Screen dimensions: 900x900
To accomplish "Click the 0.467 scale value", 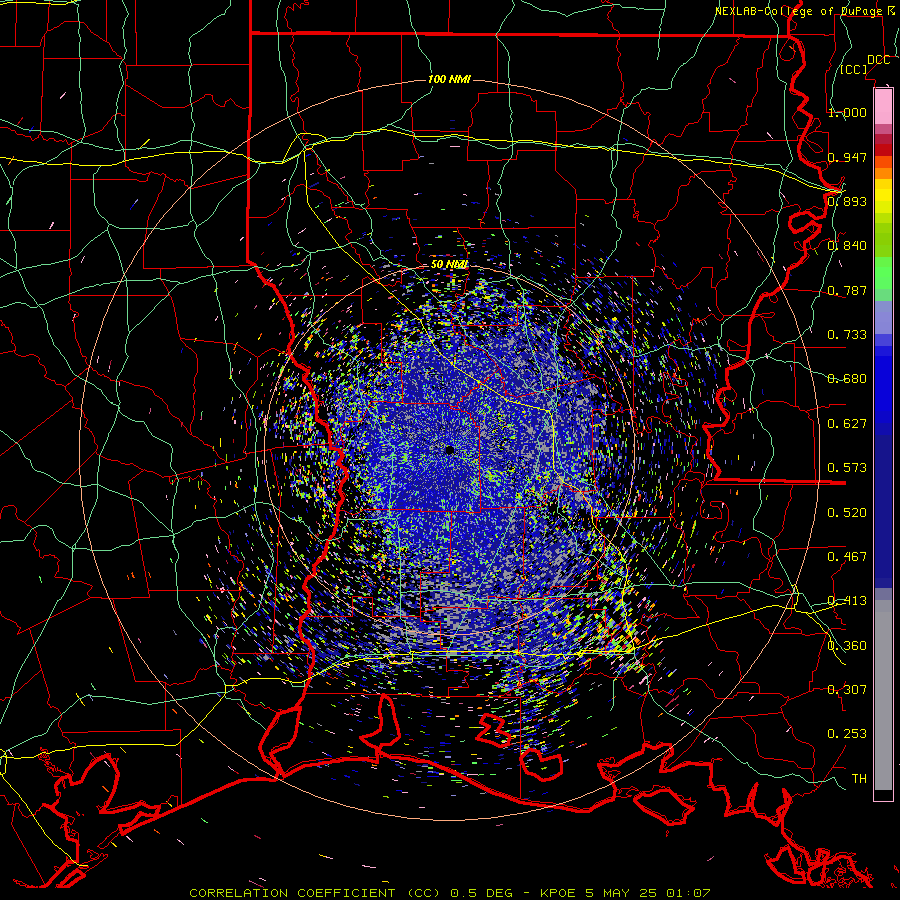I will [x=847, y=557].
